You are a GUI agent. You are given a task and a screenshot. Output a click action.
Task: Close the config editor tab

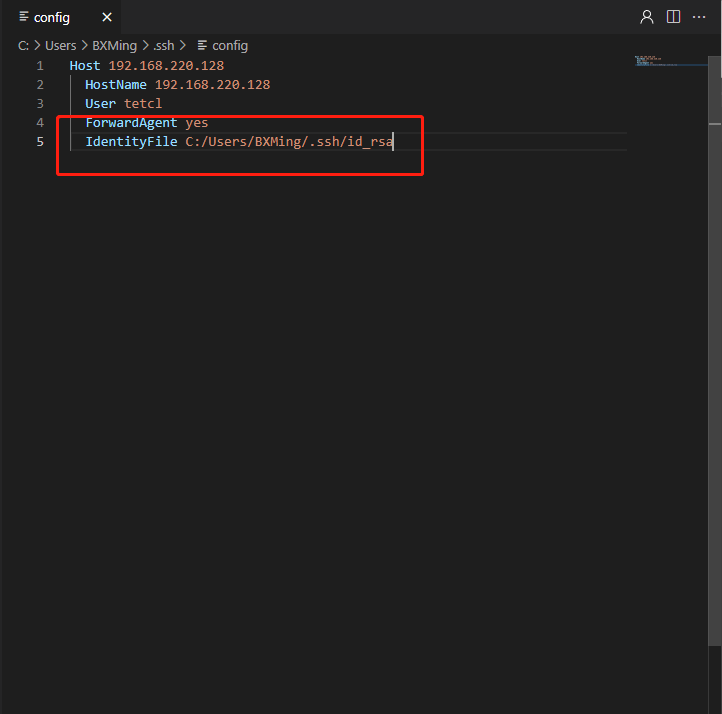pos(107,17)
